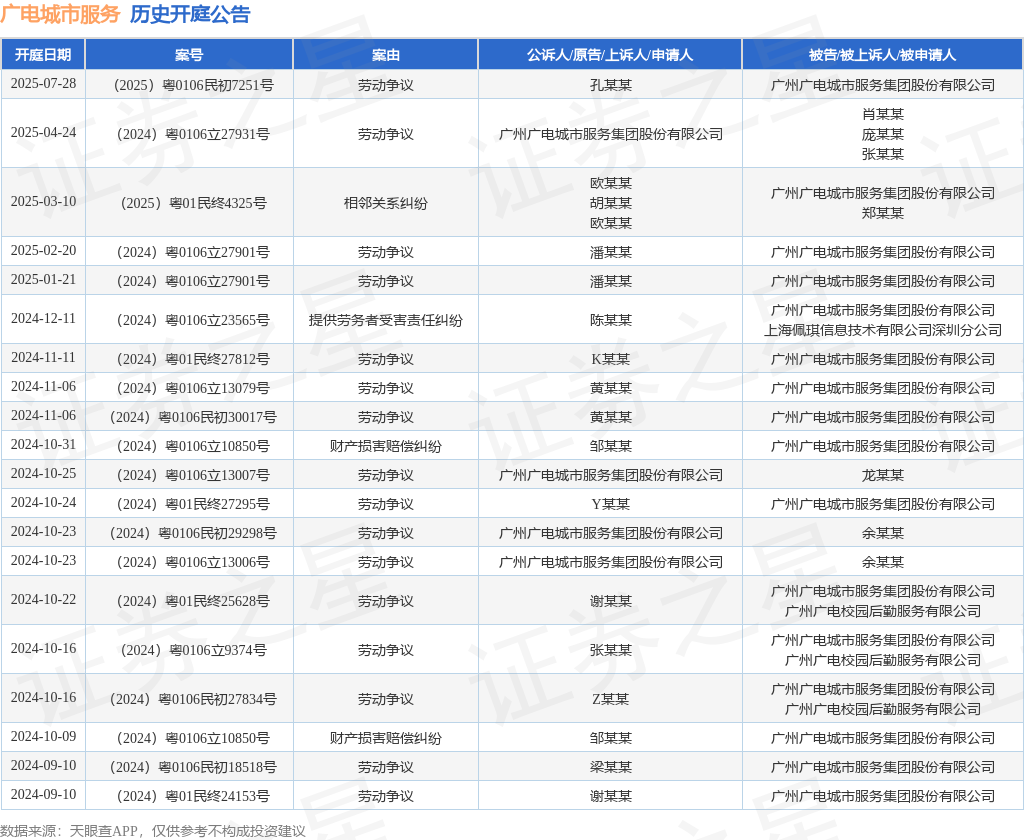Click defendant 上海佩琪信息技术有限公司深圳分公司

882,330
